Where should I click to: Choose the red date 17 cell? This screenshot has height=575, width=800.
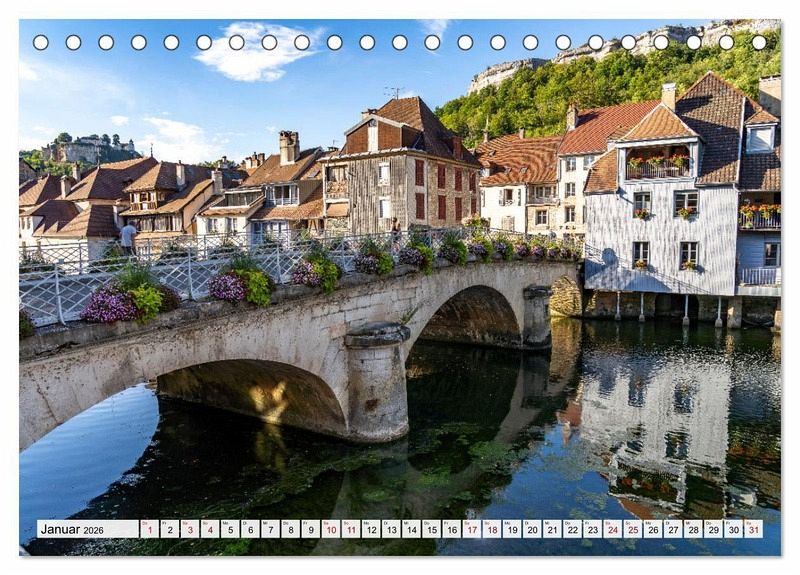coord(472,529)
